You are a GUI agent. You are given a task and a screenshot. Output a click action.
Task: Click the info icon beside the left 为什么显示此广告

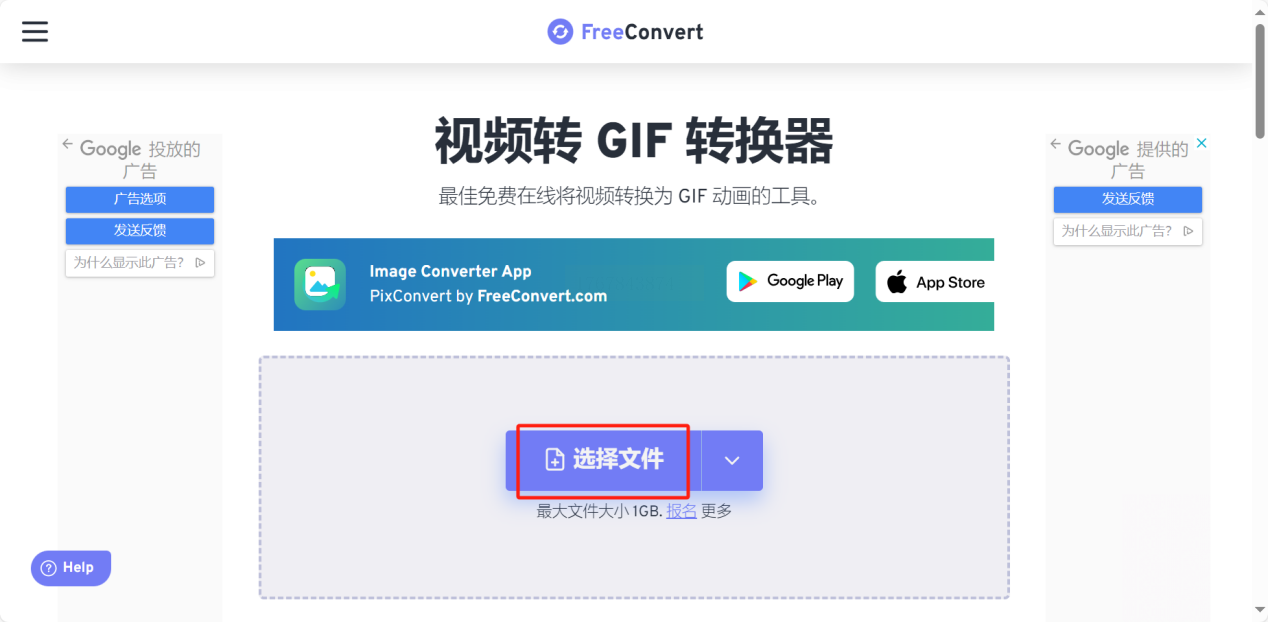(x=201, y=263)
